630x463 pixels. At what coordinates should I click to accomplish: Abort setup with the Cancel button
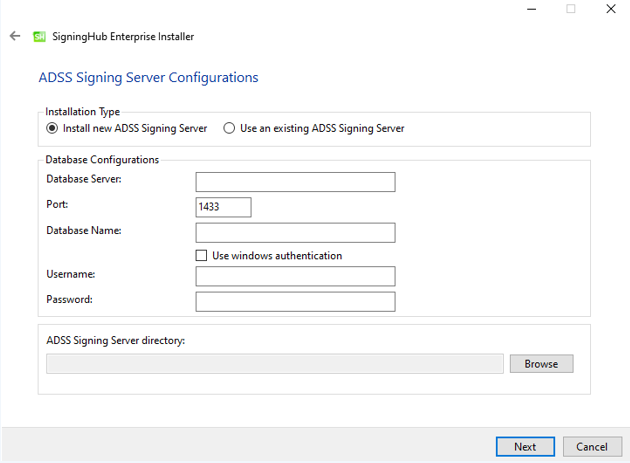click(592, 447)
